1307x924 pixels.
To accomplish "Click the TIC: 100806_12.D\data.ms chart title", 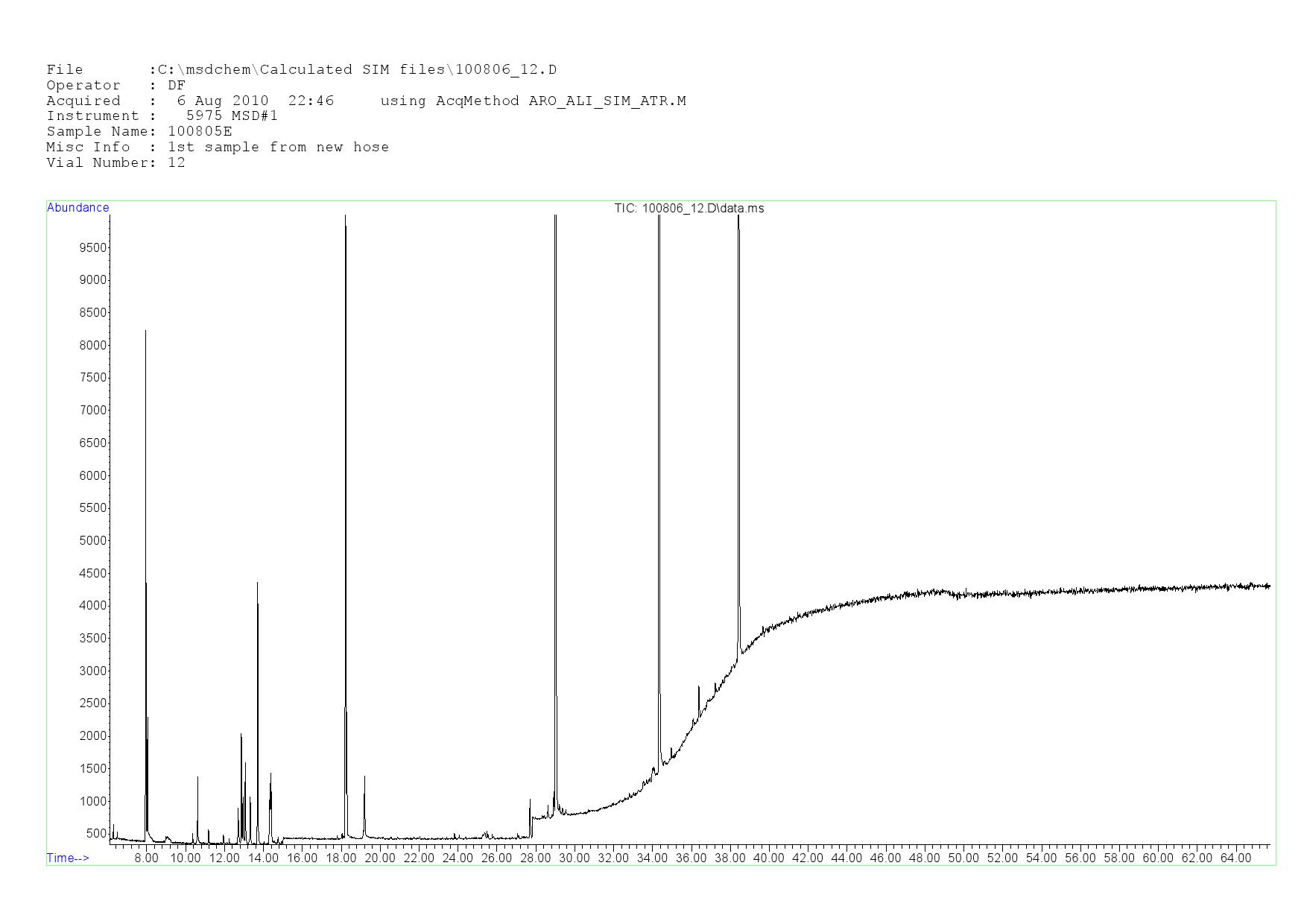I will [x=689, y=209].
